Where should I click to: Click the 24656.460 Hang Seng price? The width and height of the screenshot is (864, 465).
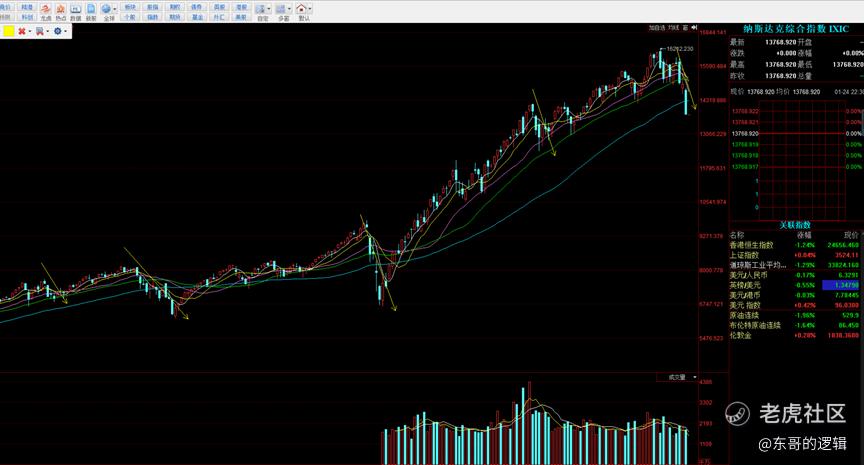pyautogui.click(x=843, y=245)
